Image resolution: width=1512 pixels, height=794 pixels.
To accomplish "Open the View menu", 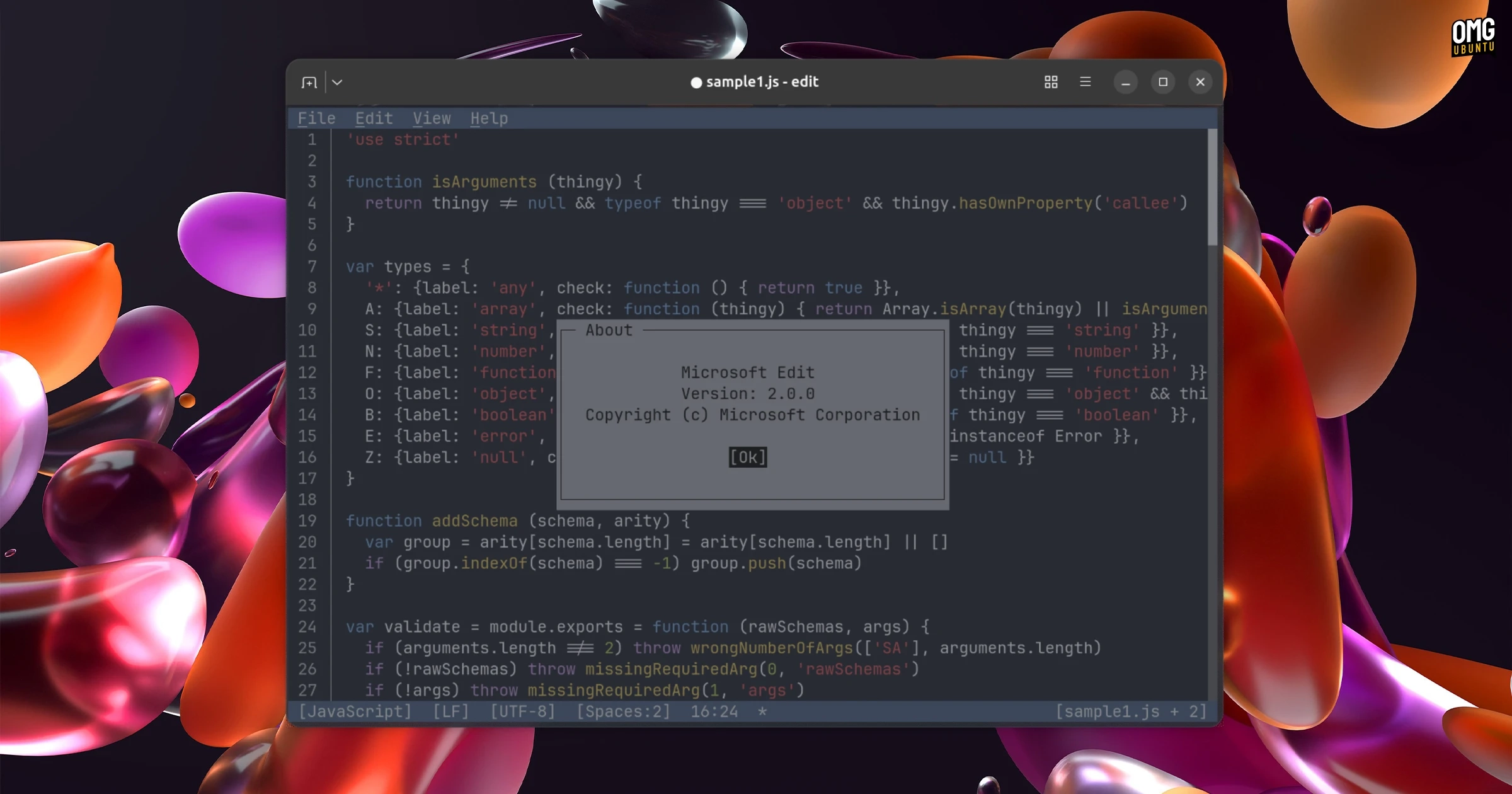I will pos(432,118).
